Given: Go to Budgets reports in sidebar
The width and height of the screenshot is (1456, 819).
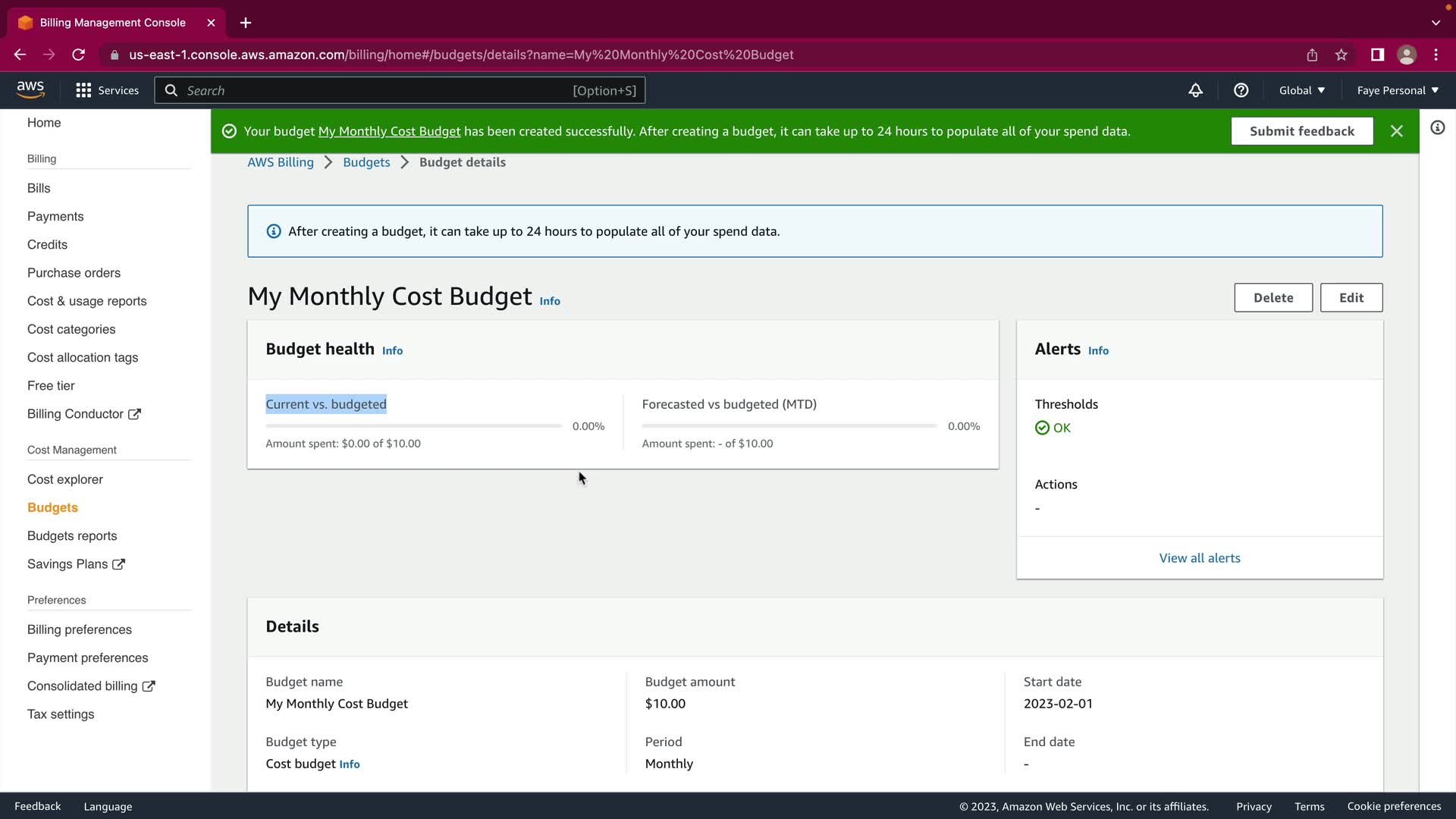Looking at the screenshot, I should 72,535.
